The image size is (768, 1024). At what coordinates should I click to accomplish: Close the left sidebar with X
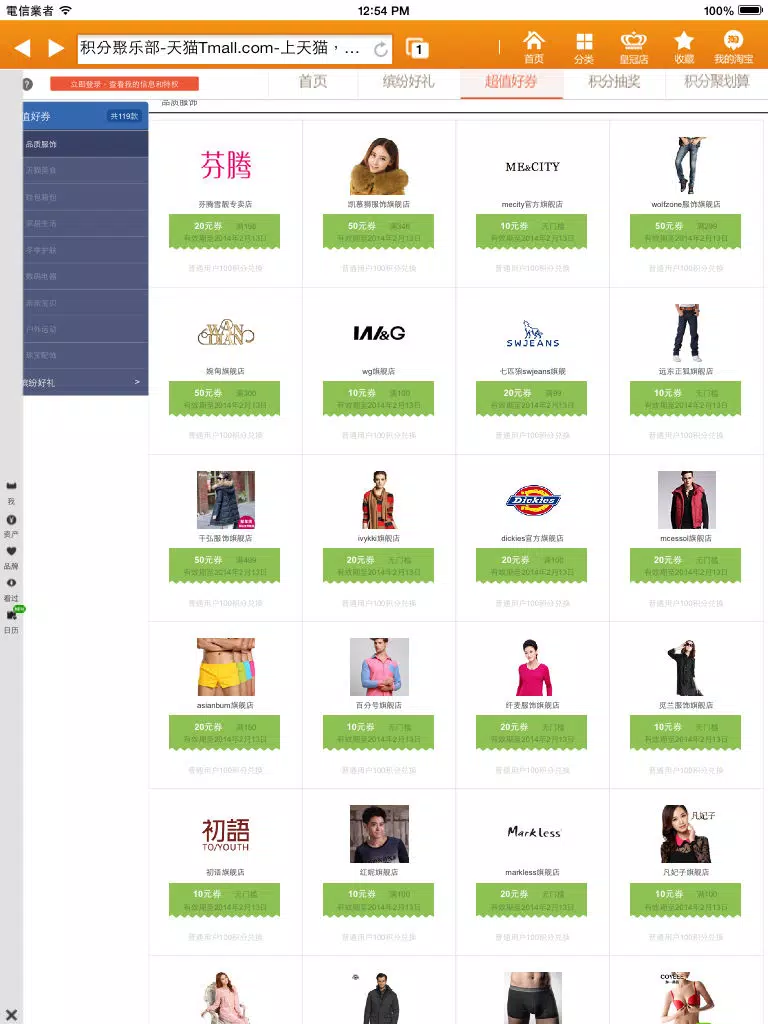point(11,1016)
